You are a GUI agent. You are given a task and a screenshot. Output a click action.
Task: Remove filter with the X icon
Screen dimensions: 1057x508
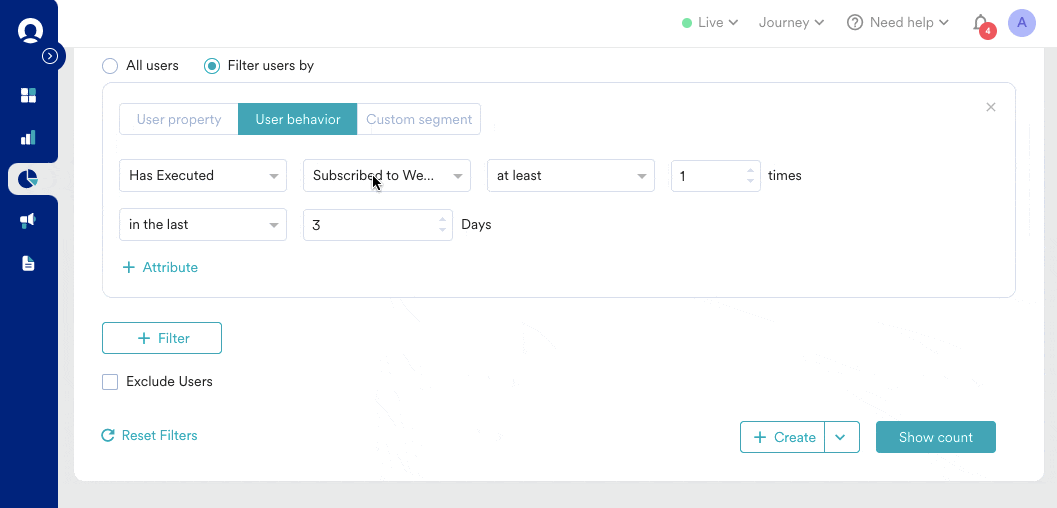point(991,107)
